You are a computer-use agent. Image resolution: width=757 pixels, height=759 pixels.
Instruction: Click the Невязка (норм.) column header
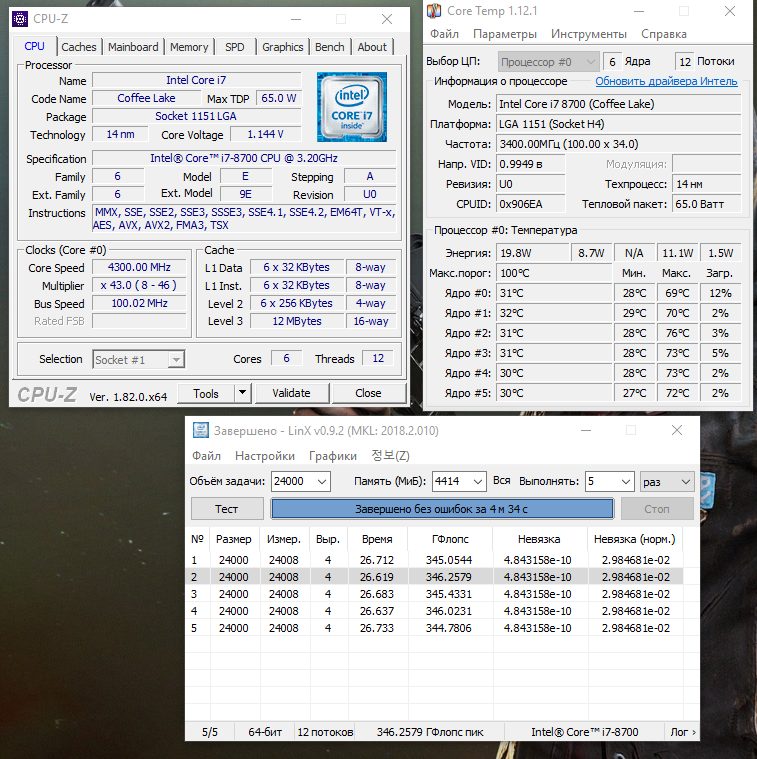[x=635, y=539]
